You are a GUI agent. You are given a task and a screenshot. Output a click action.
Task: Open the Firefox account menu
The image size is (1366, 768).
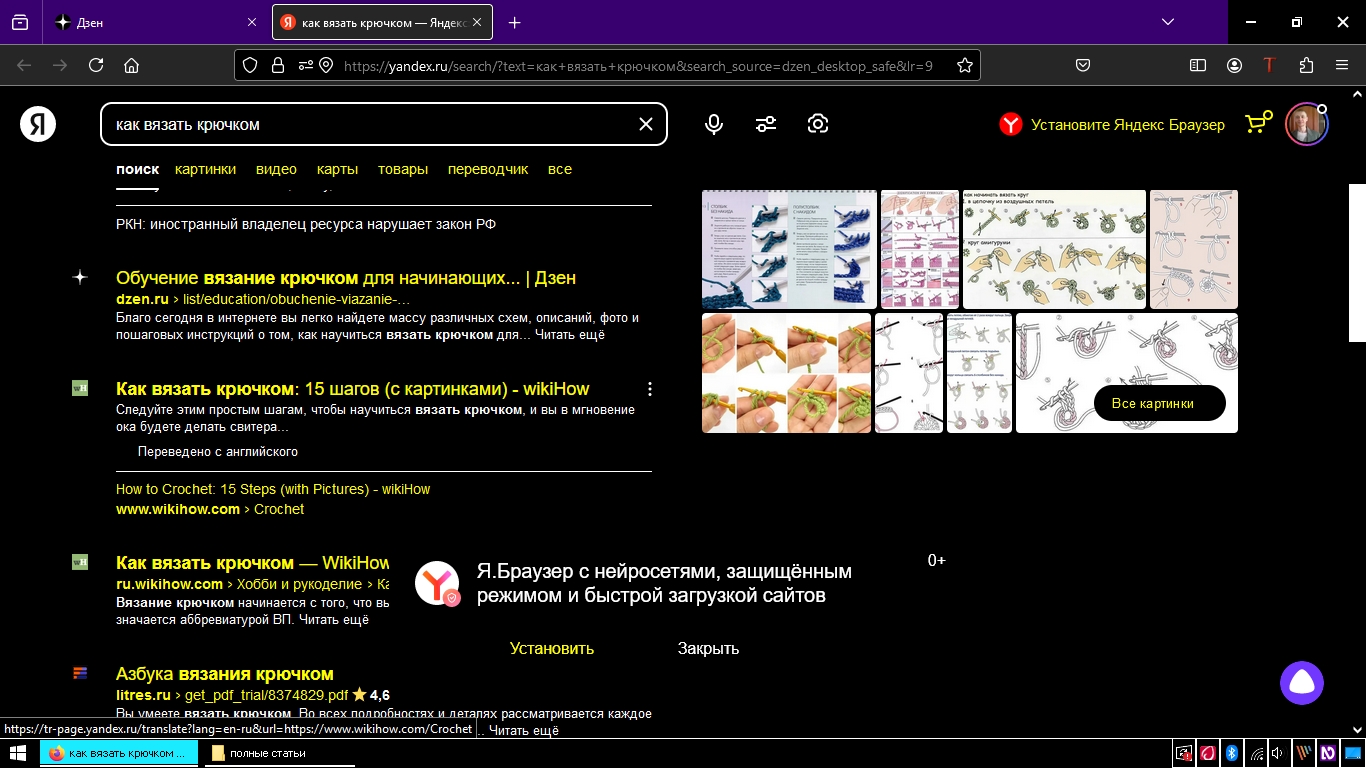tap(1234, 65)
